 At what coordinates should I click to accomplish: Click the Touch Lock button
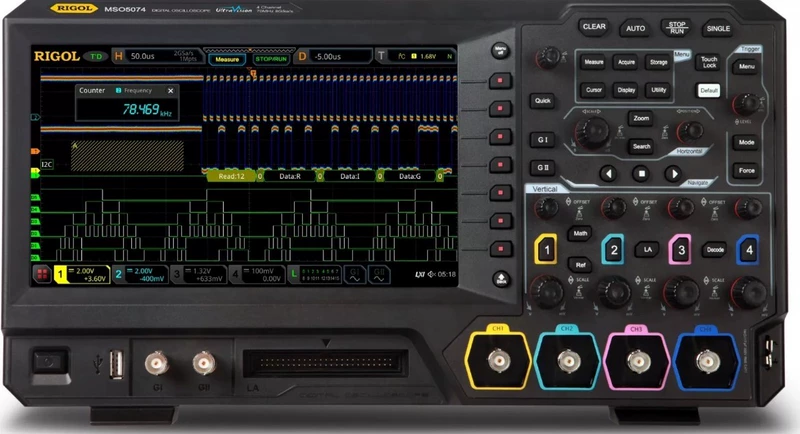coord(709,62)
